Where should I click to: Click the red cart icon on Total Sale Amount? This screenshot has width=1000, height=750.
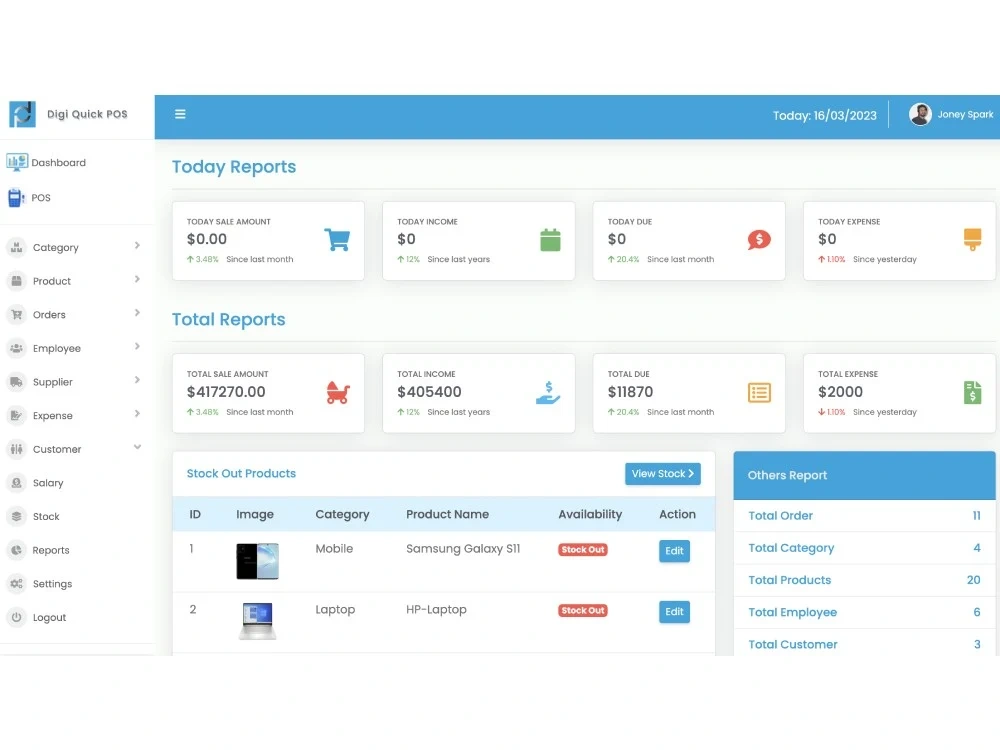tap(337, 393)
